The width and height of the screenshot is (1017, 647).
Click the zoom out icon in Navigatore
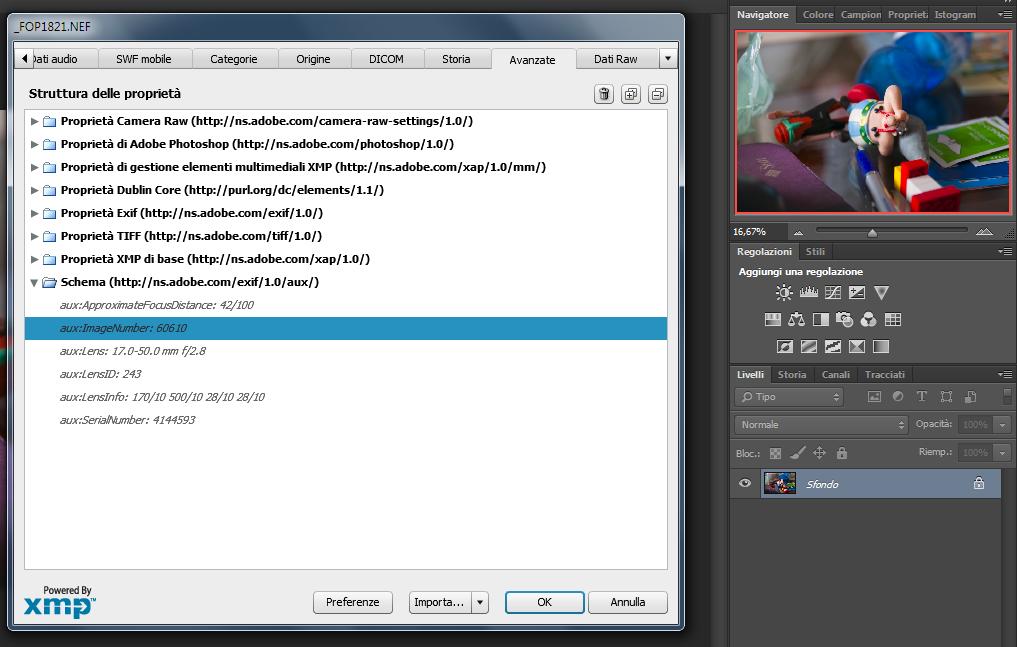798,232
